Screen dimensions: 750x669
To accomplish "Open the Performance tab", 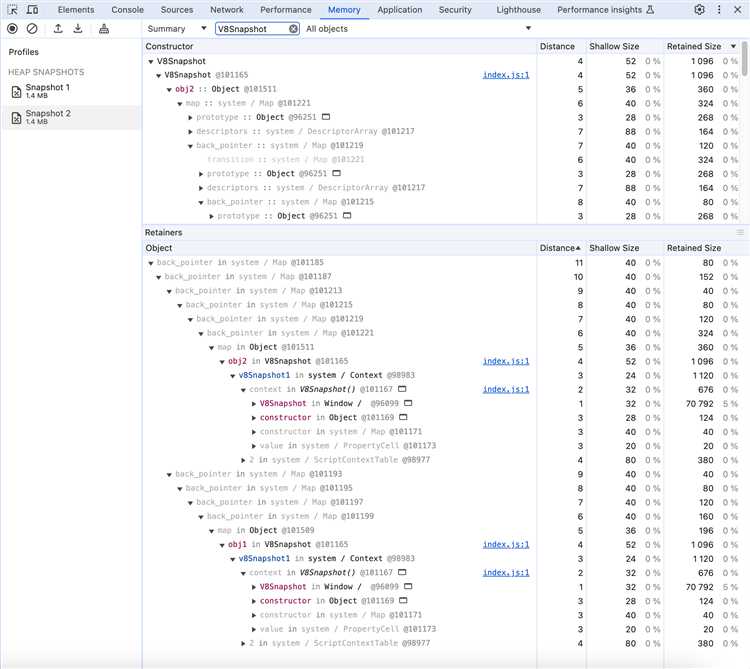I will click(x=286, y=10).
